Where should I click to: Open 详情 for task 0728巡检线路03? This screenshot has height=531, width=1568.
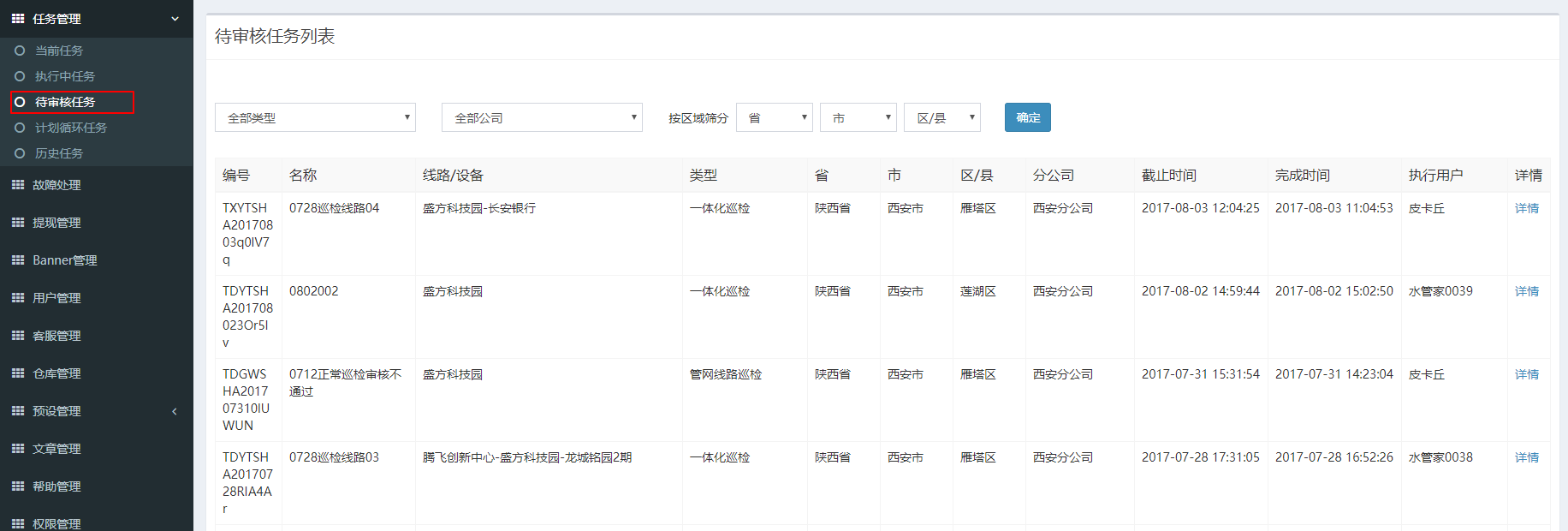[1527, 457]
